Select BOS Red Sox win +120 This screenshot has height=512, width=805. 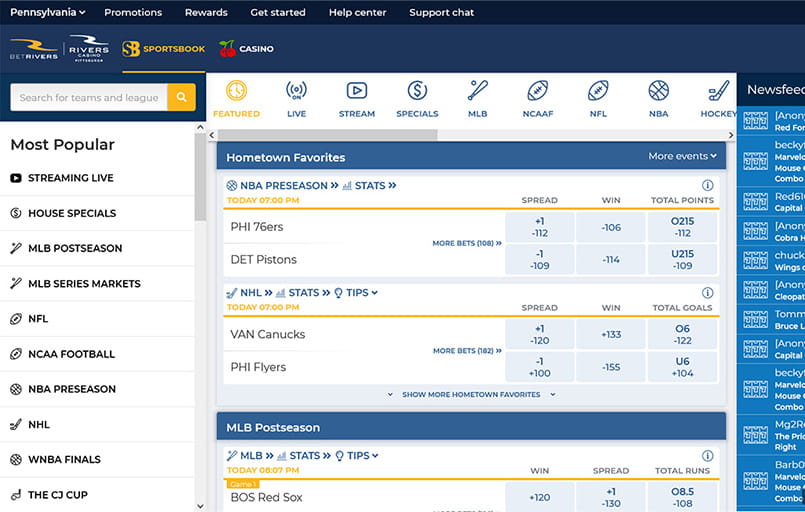540,497
